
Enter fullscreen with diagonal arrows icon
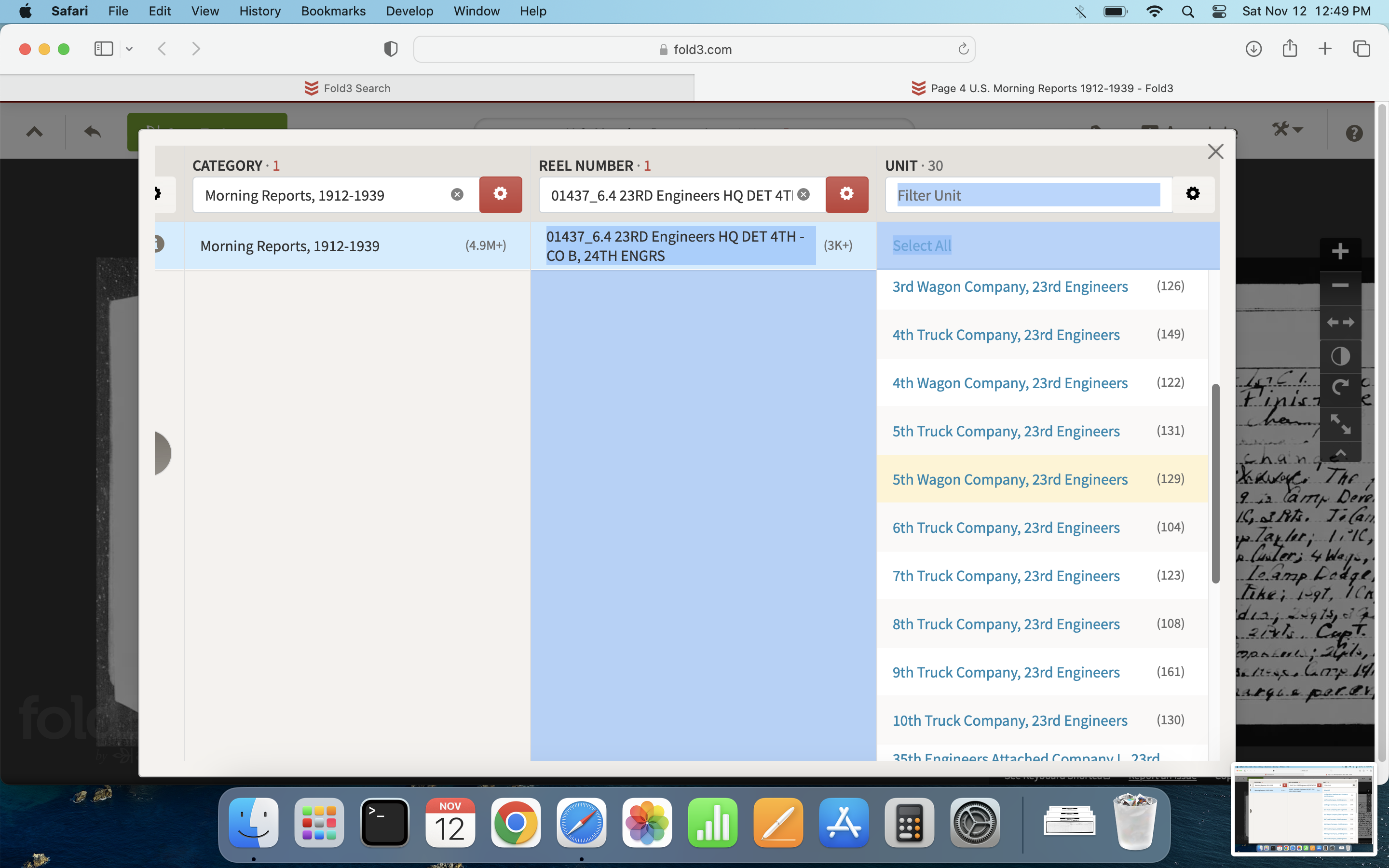[x=1340, y=424]
